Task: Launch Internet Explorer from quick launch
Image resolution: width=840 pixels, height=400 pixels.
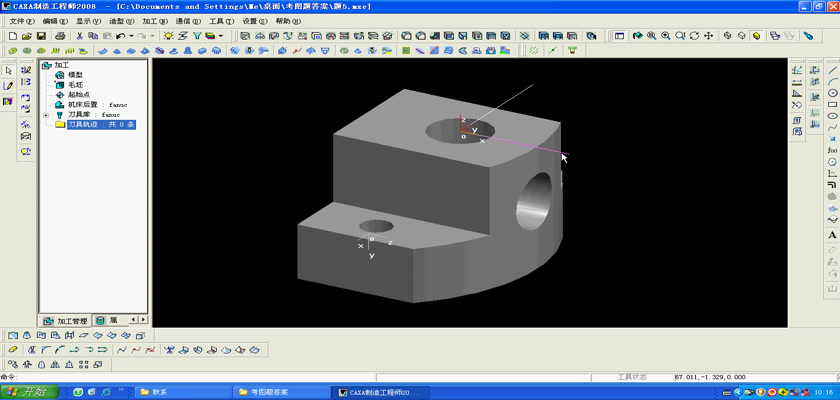Action: click(x=106, y=392)
